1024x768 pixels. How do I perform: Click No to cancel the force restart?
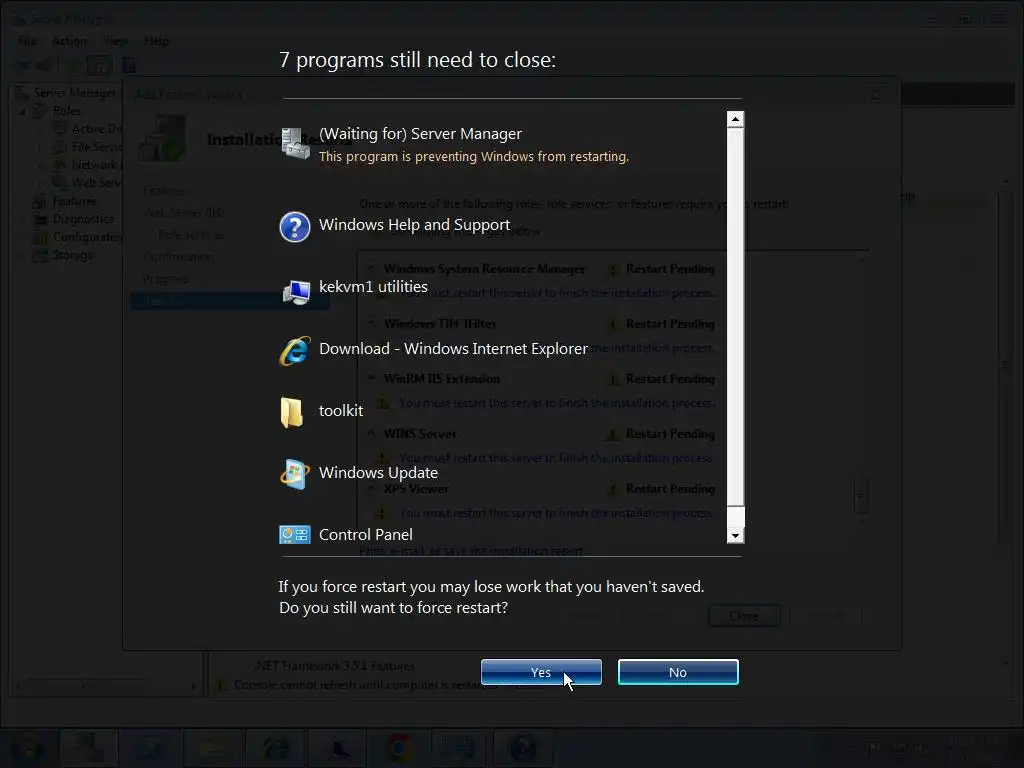tap(678, 672)
